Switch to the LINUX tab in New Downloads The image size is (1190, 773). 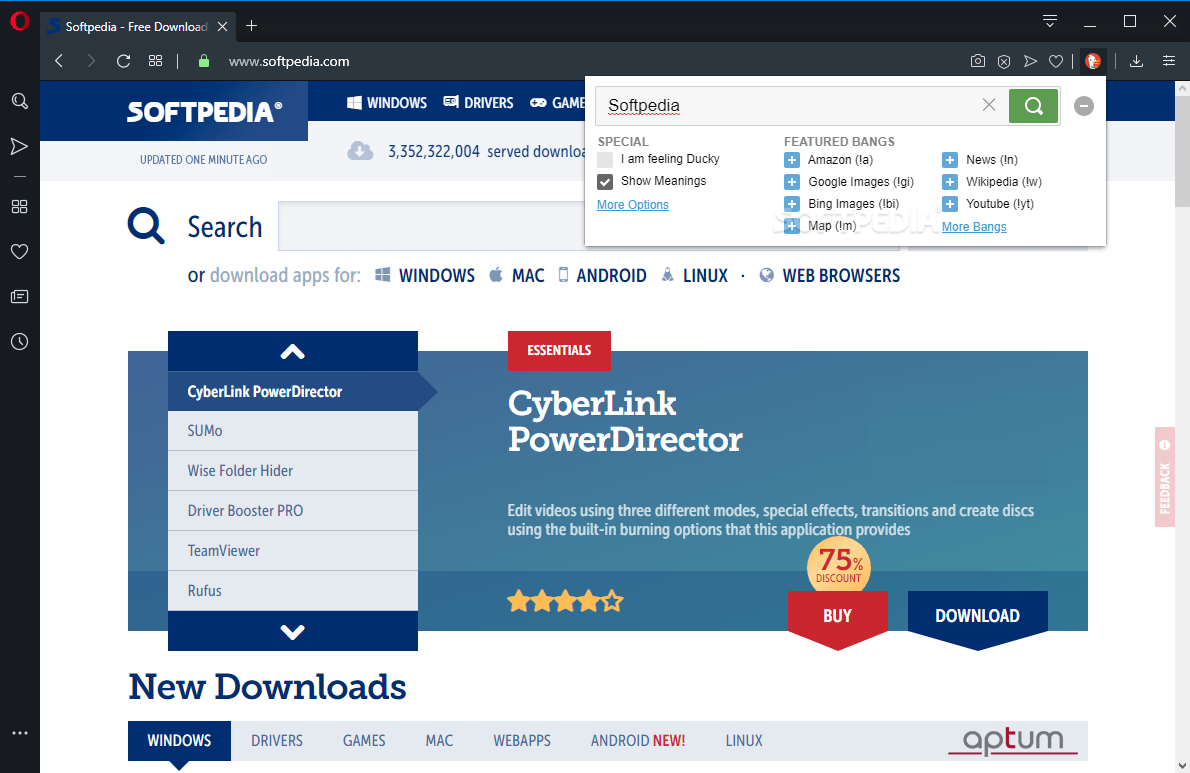pos(744,740)
